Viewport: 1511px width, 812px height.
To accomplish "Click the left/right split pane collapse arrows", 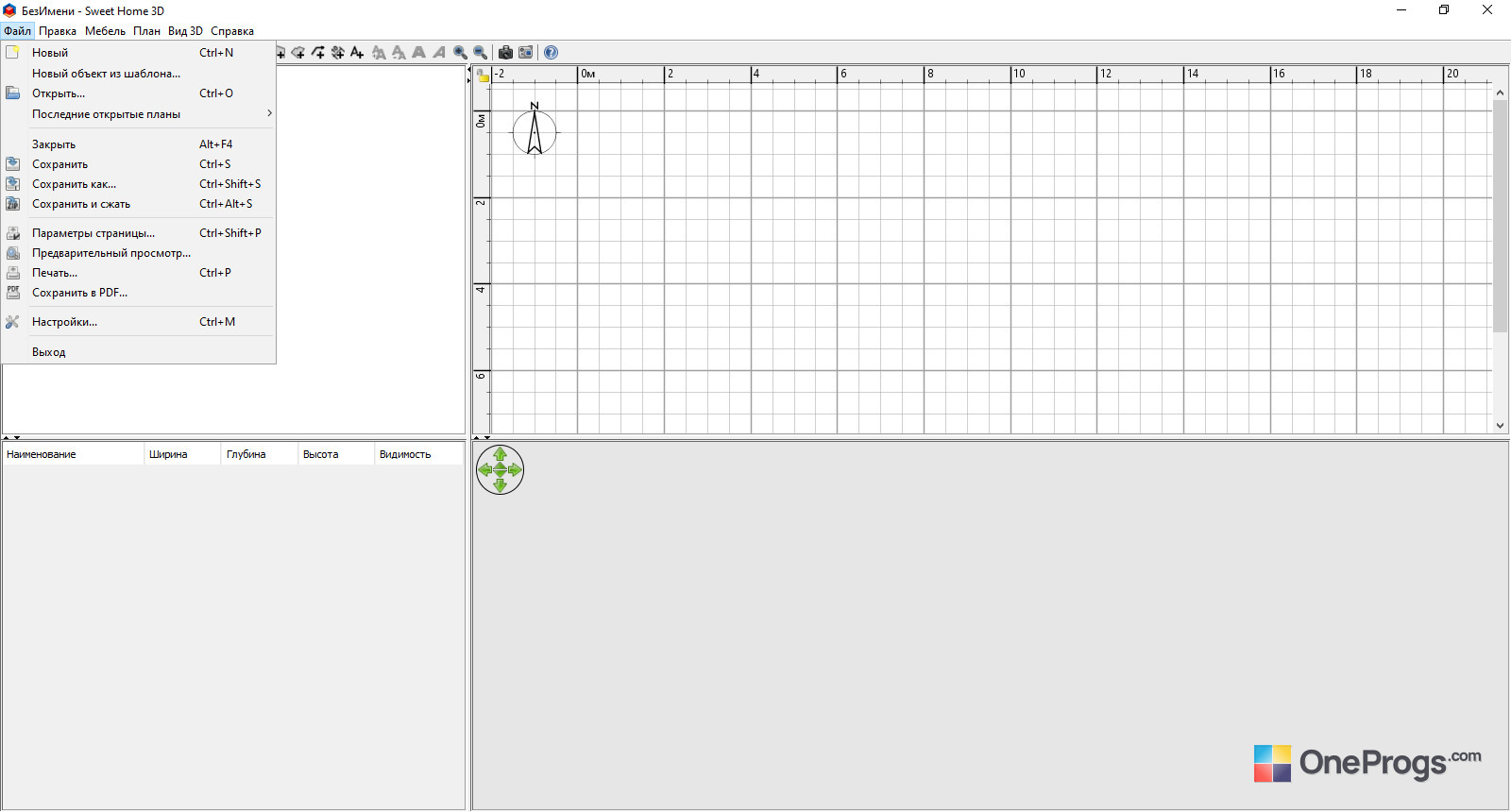I will click(468, 75).
